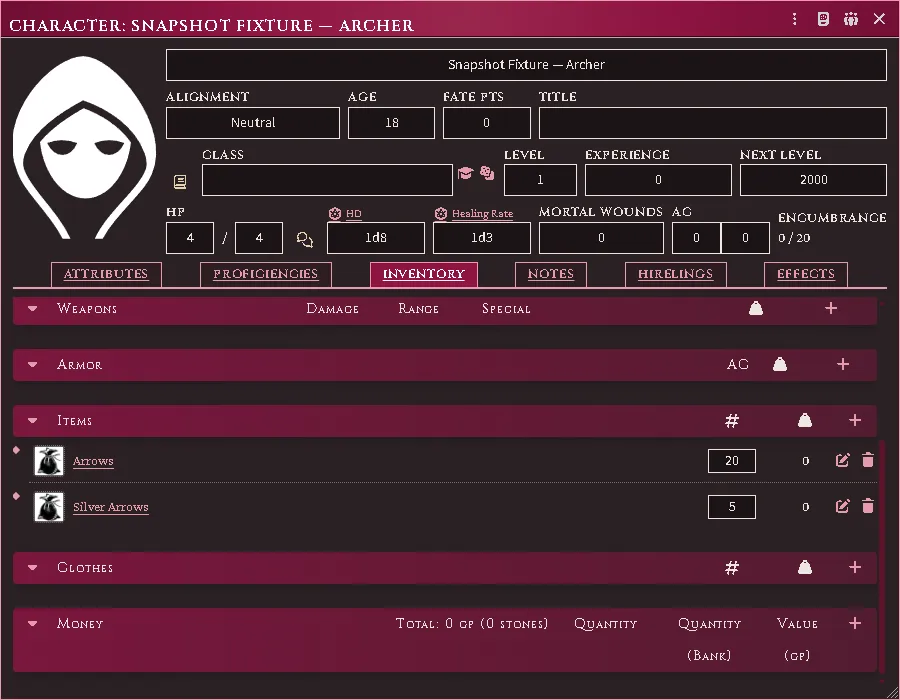The width and height of the screenshot is (900, 700).
Task: Open the Hirelings tab
Action: tap(676, 274)
